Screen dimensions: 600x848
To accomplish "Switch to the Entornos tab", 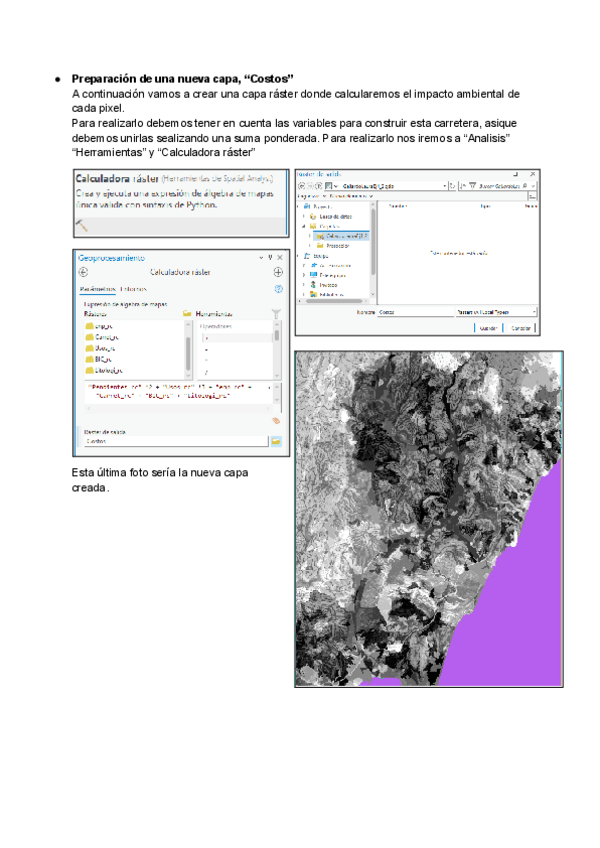I will [133, 289].
